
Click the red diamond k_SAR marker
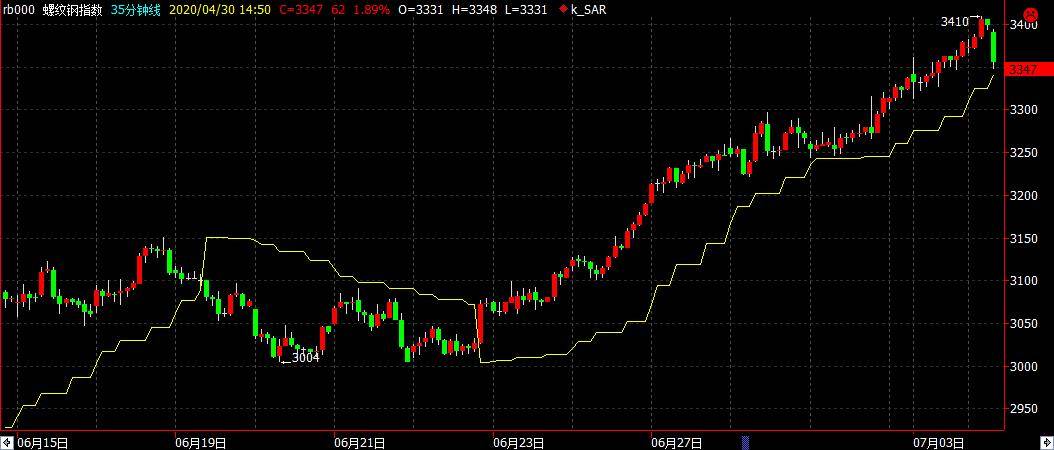(563, 10)
